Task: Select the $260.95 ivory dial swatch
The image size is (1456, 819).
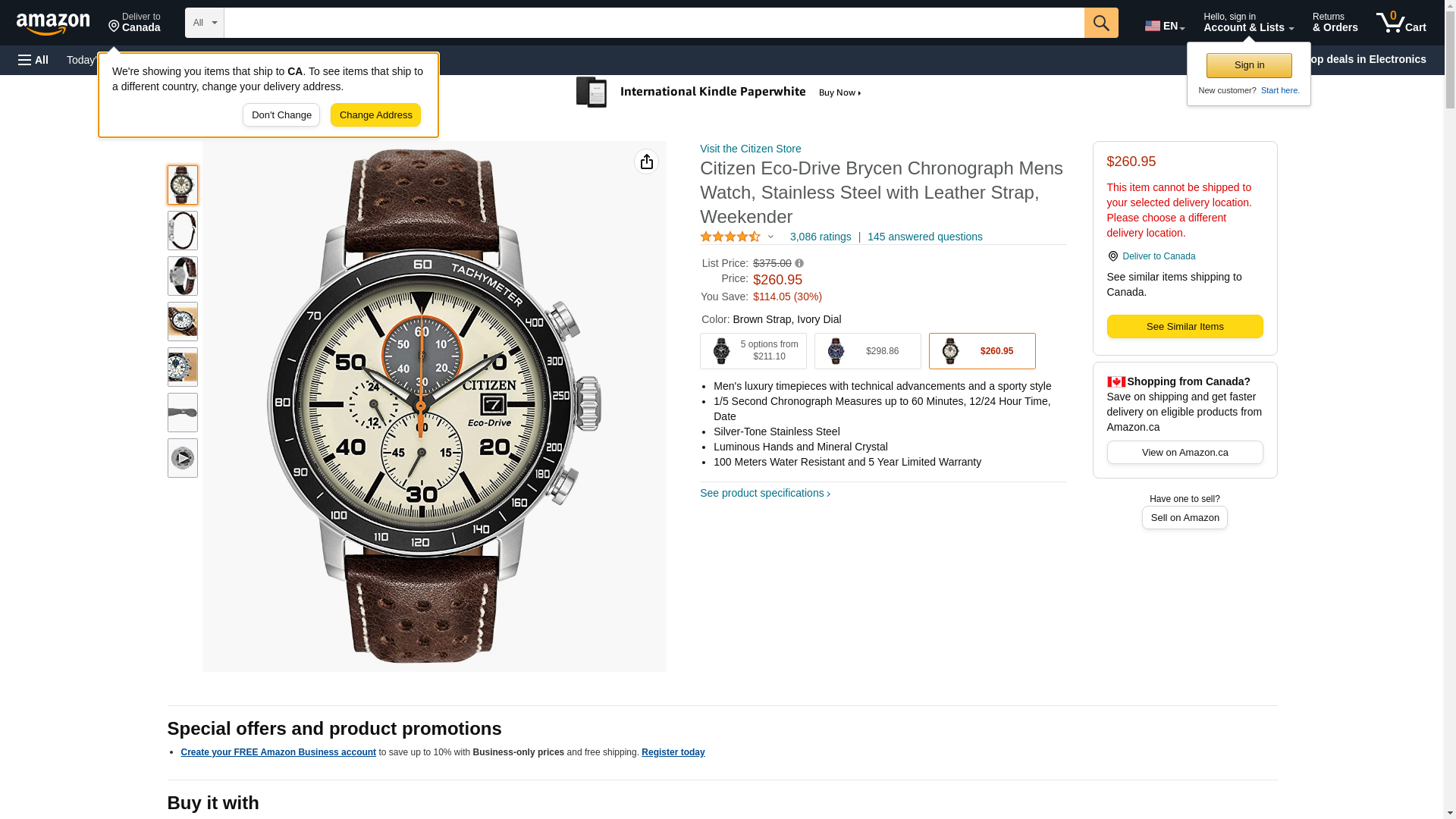Action: (982, 351)
